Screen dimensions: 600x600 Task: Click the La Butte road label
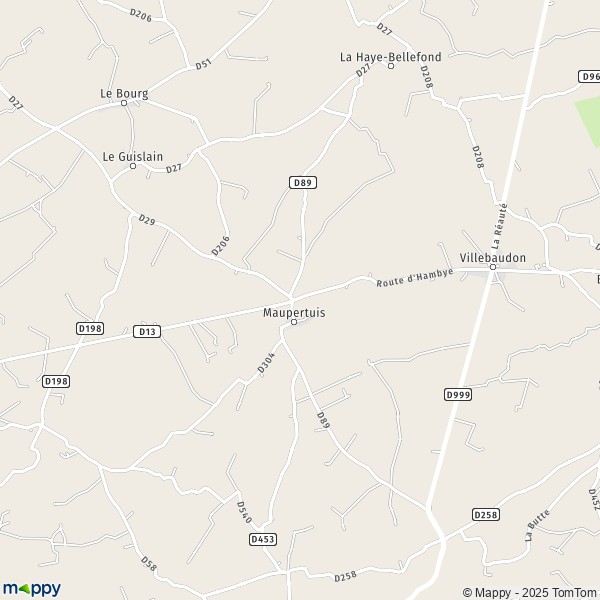click(x=537, y=525)
